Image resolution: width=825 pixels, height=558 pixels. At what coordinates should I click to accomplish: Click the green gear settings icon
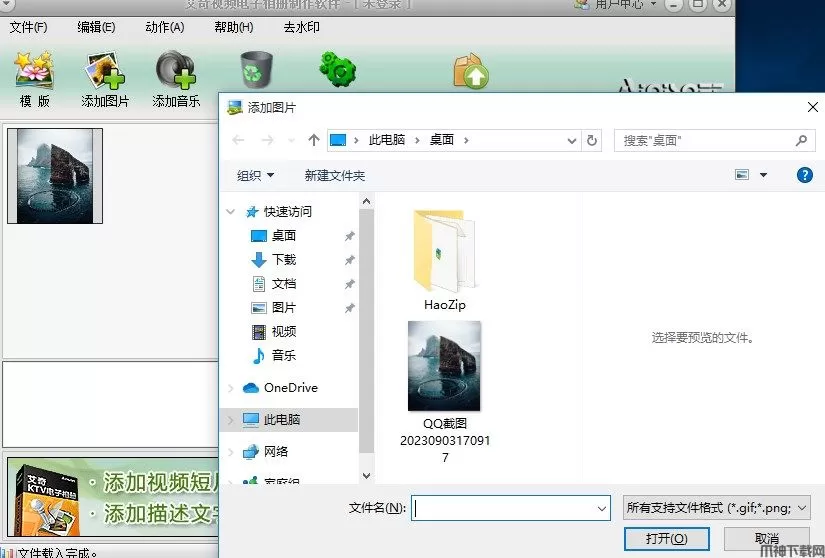337,68
